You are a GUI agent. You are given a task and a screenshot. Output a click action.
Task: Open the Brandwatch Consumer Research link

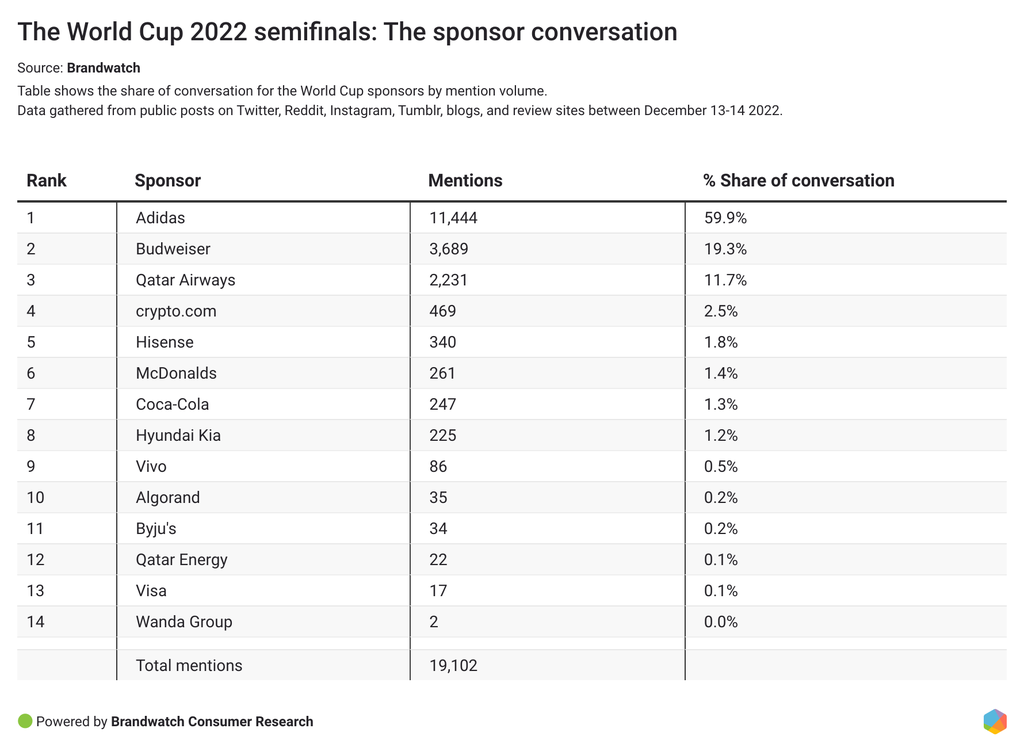click(x=212, y=721)
